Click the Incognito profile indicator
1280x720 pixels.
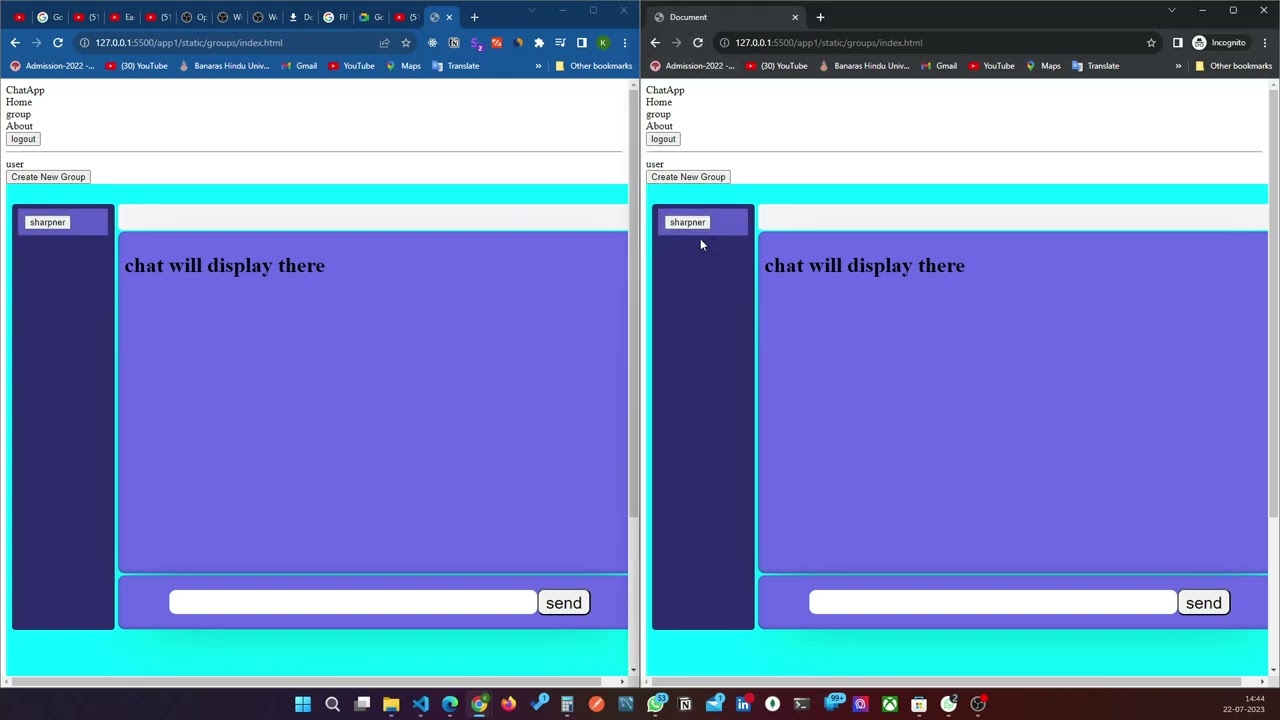(1219, 43)
